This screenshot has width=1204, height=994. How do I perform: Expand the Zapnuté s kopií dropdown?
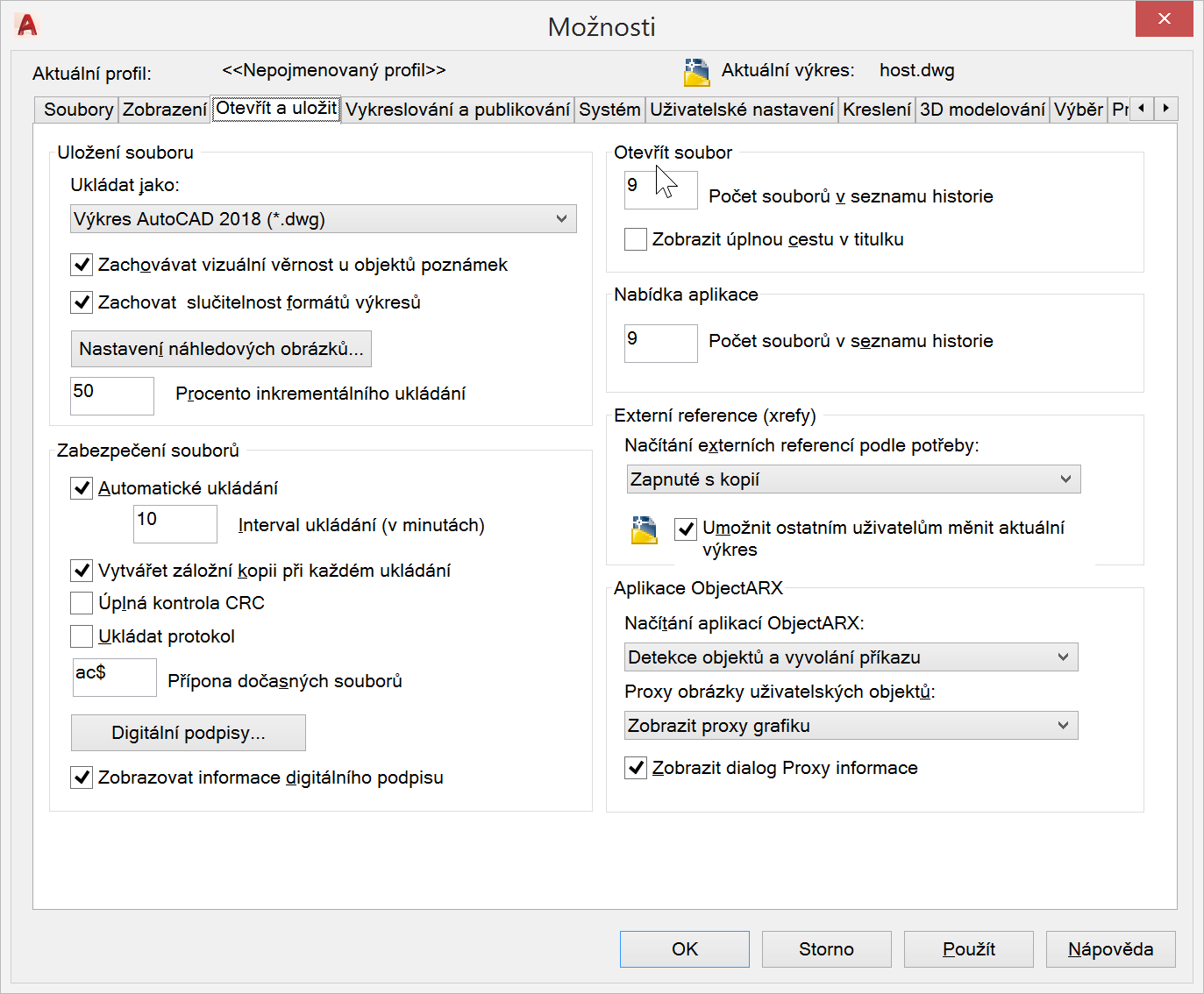pyautogui.click(x=853, y=479)
